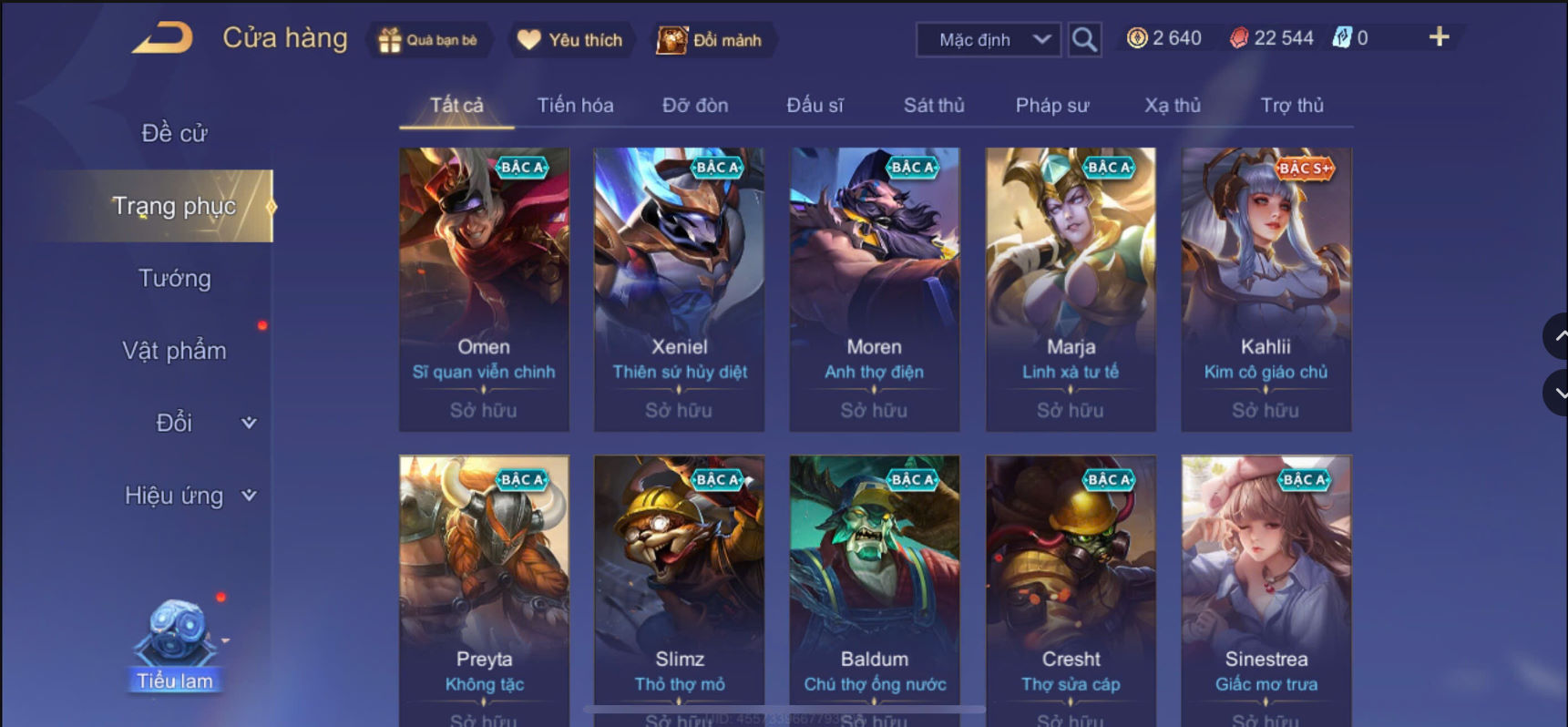Screen dimensions: 1568x727
Task: Tap the Tiểu lam robot assistant
Action: 174,644
